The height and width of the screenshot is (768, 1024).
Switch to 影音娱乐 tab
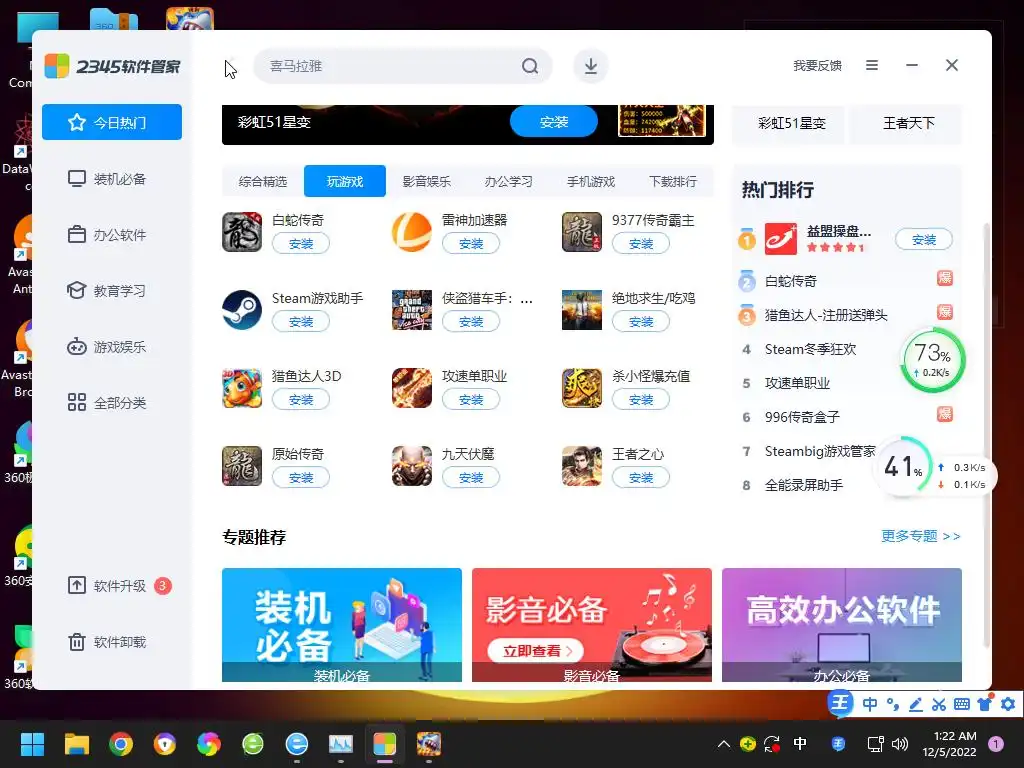[x=426, y=182]
